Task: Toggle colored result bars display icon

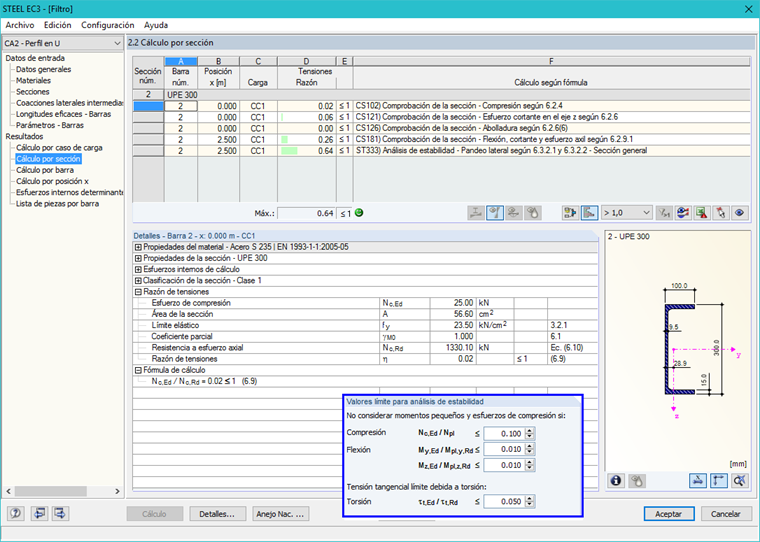Action: click(x=589, y=213)
